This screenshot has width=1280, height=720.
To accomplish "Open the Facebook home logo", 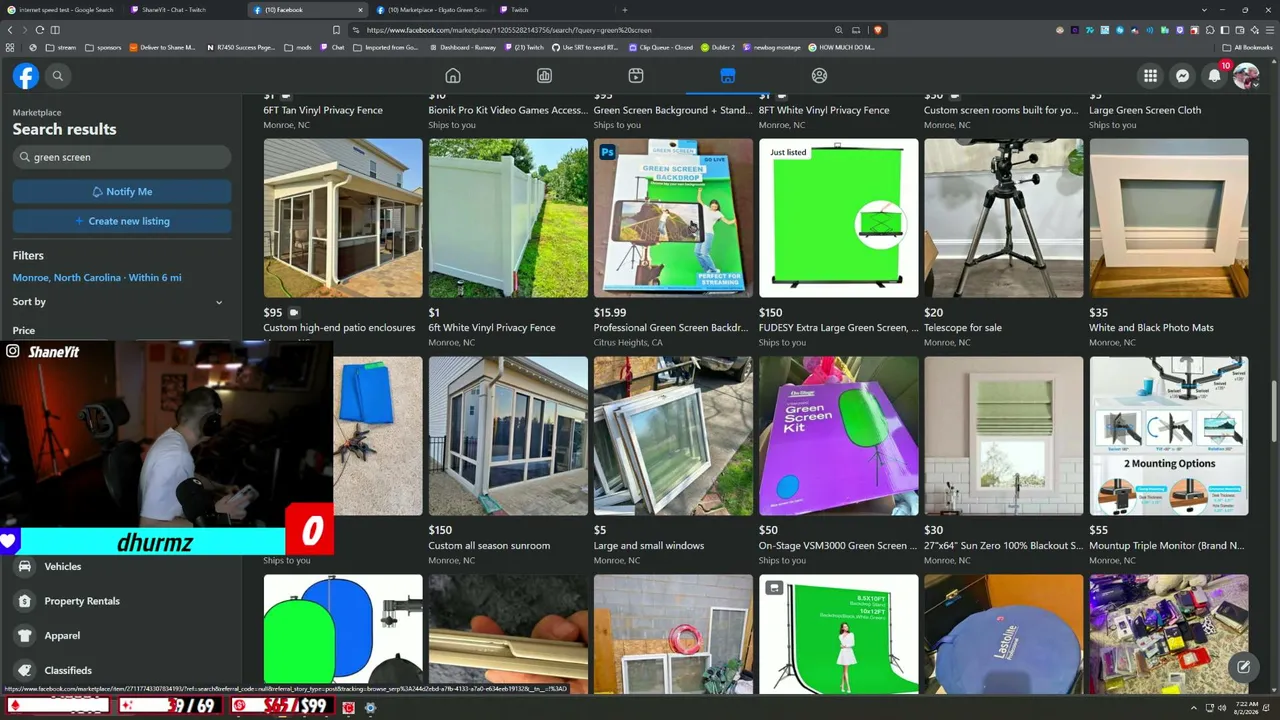I will tap(26, 76).
